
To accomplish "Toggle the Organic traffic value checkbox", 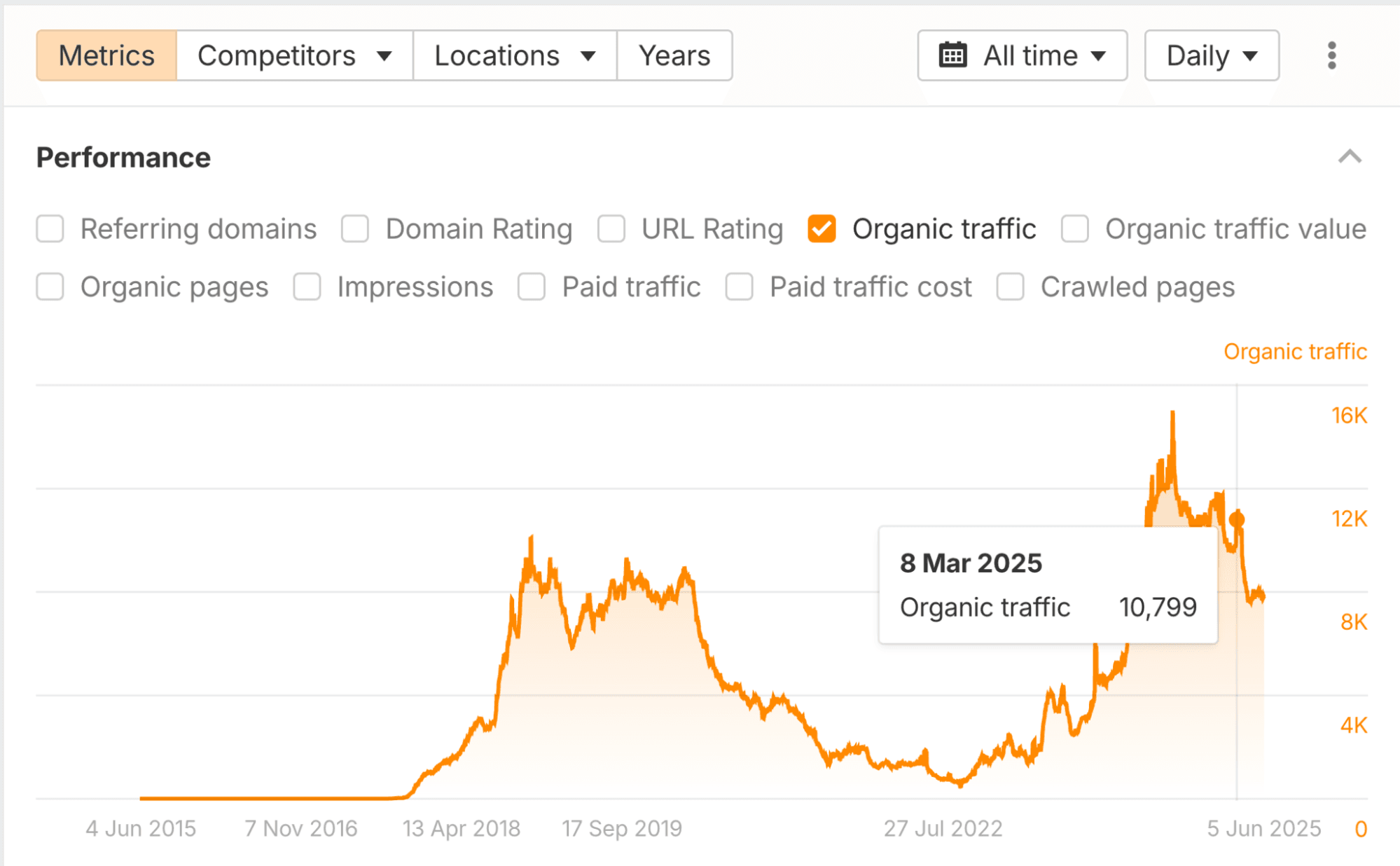I will [1075, 229].
